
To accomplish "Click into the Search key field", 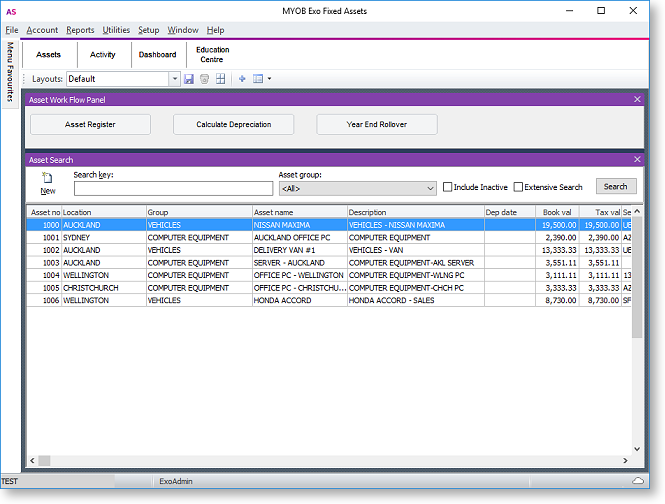I will [x=172, y=188].
